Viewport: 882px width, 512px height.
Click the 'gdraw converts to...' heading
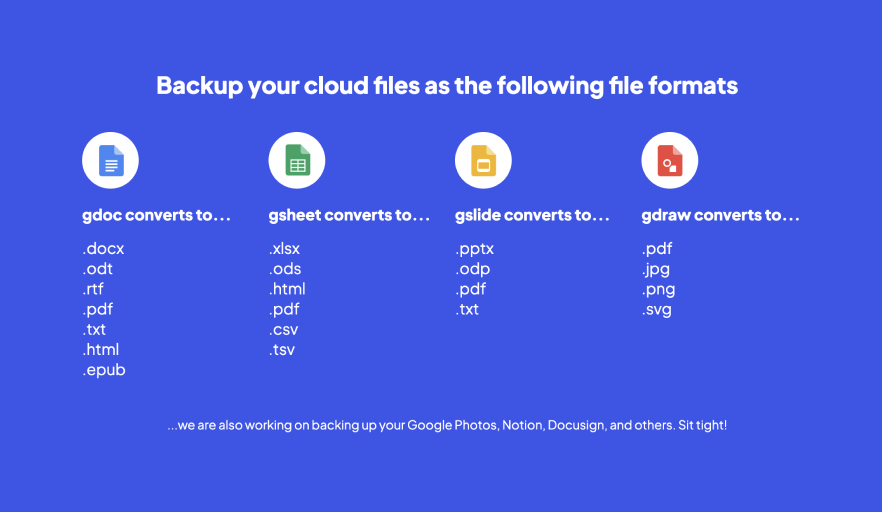pyautogui.click(x=721, y=215)
